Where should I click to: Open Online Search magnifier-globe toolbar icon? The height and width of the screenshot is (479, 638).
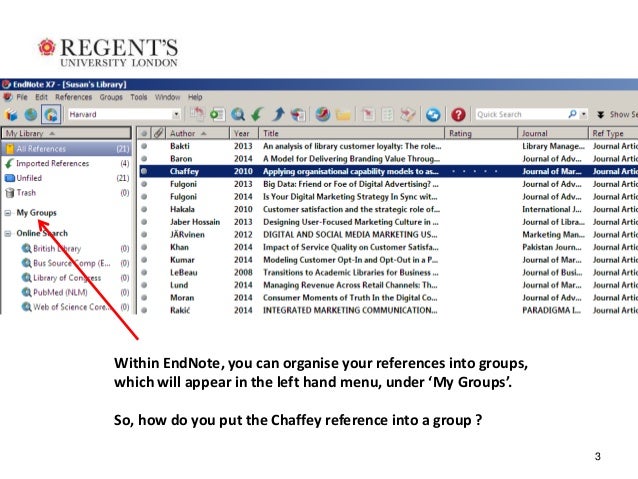(238, 114)
